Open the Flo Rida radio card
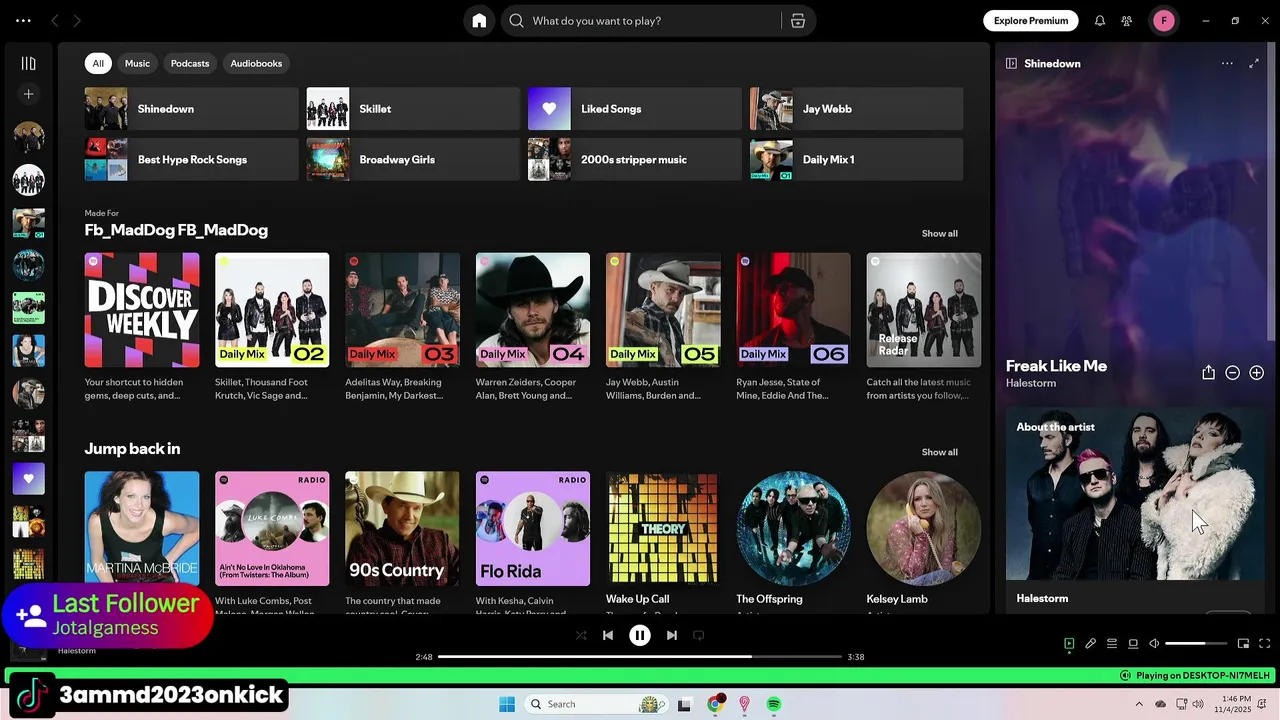The height and width of the screenshot is (720, 1280). (x=533, y=540)
